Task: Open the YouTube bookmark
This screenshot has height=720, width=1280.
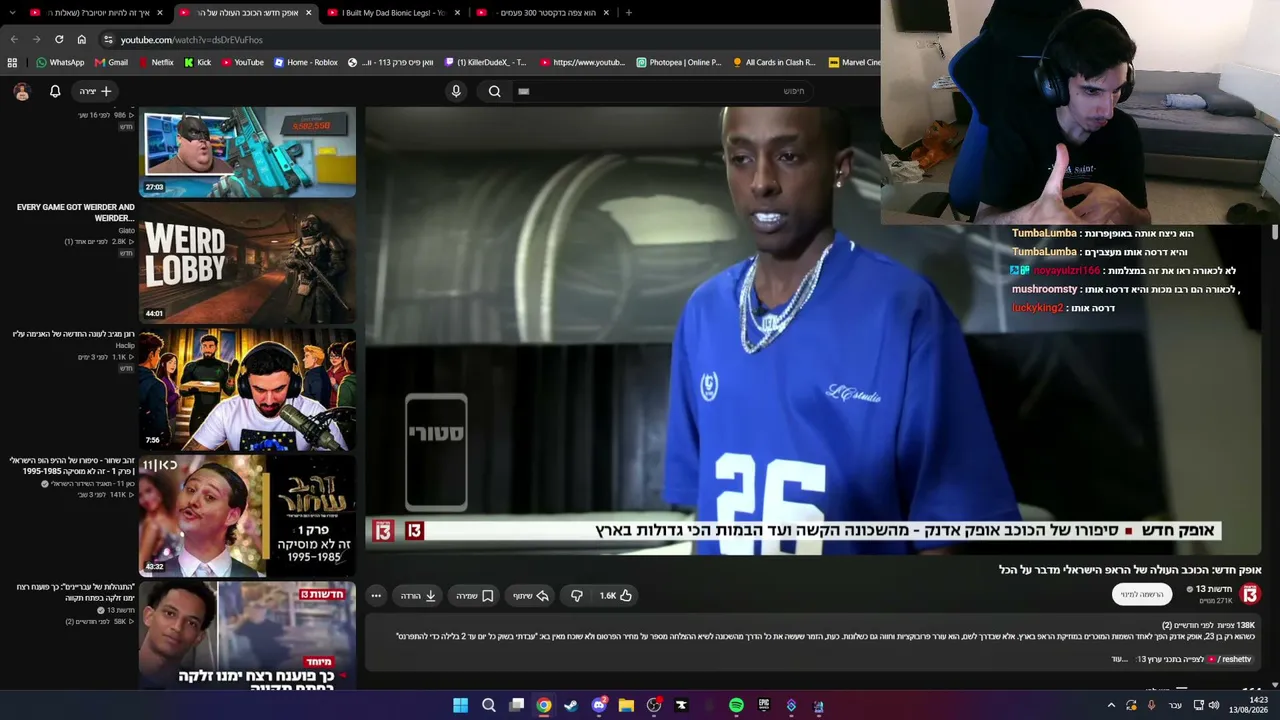Action: click(242, 62)
